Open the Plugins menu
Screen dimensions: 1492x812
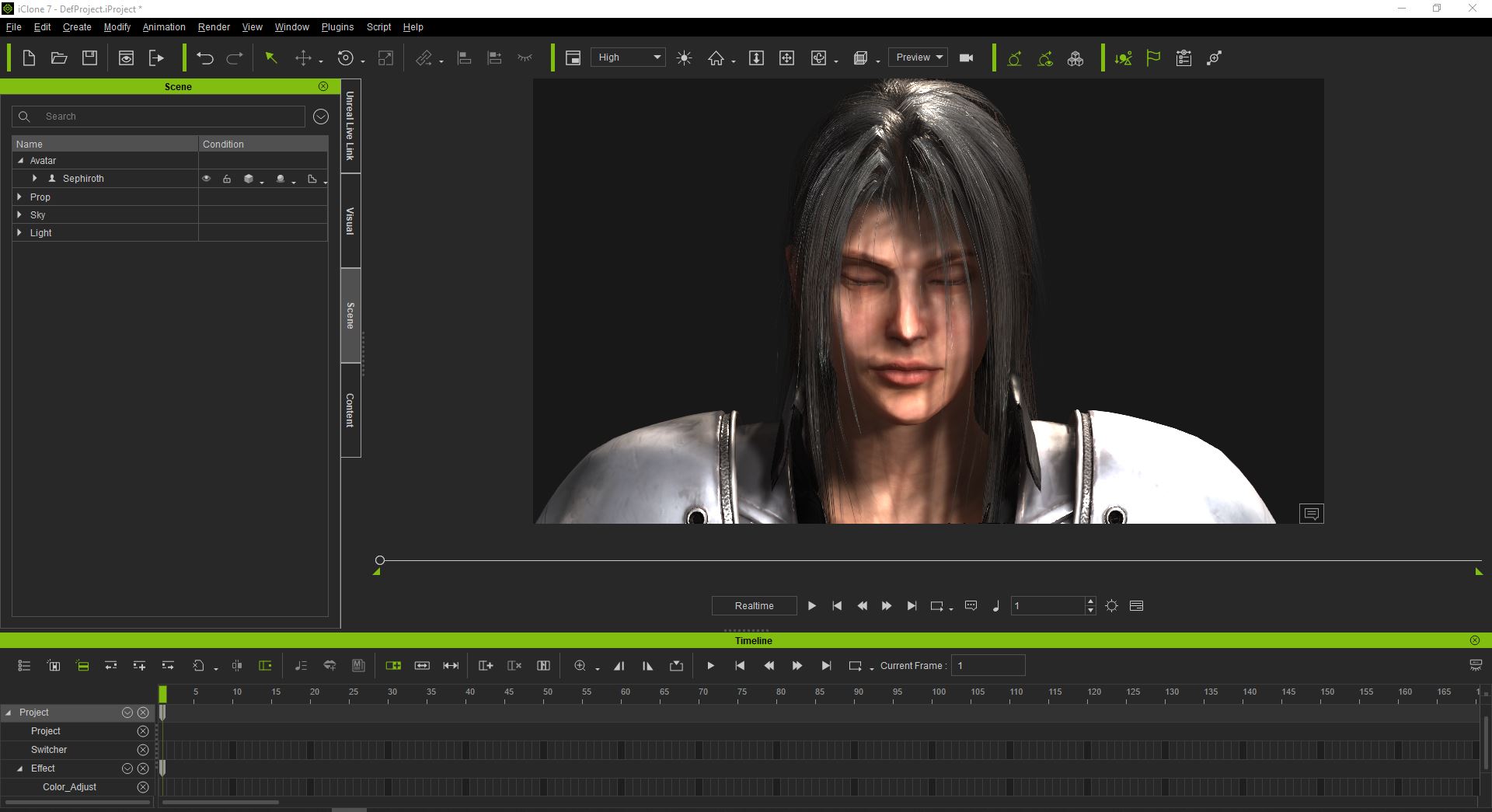[x=337, y=27]
